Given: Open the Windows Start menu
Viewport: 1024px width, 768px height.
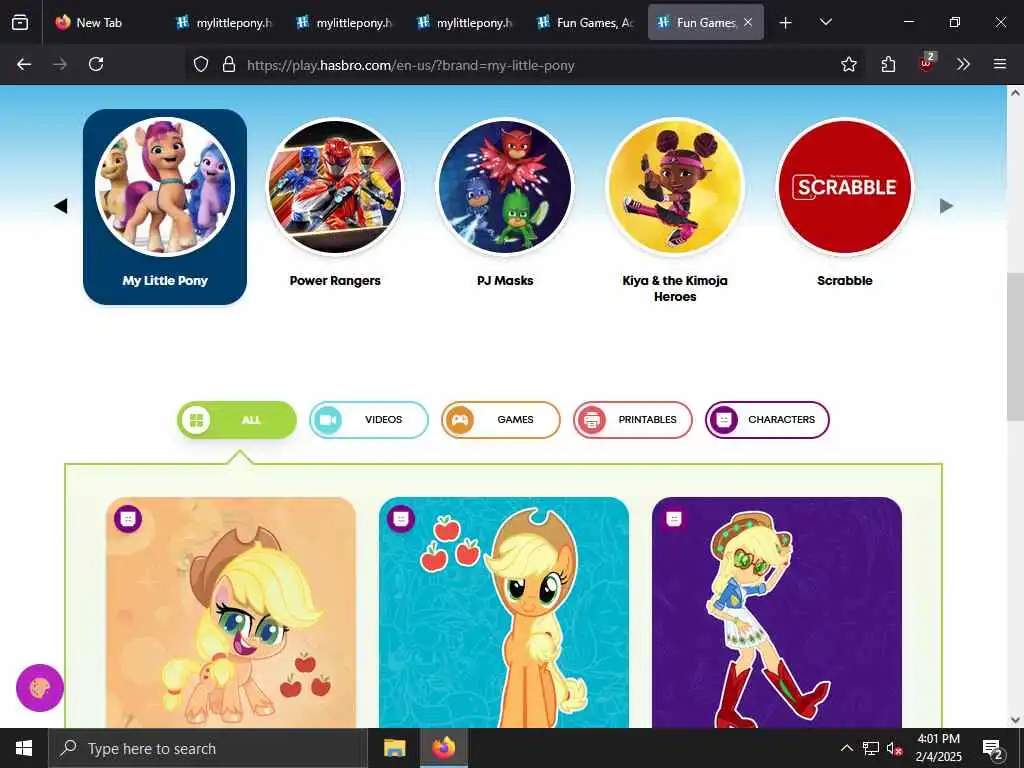Looking at the screenshot, I should [24, 748].
